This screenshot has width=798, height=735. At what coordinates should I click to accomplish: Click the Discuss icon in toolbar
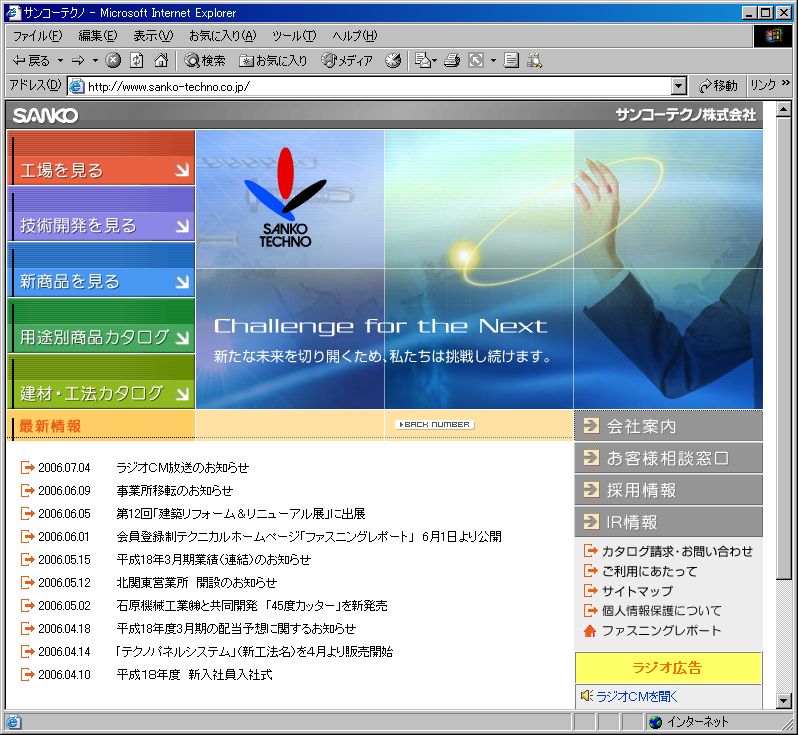511,61
